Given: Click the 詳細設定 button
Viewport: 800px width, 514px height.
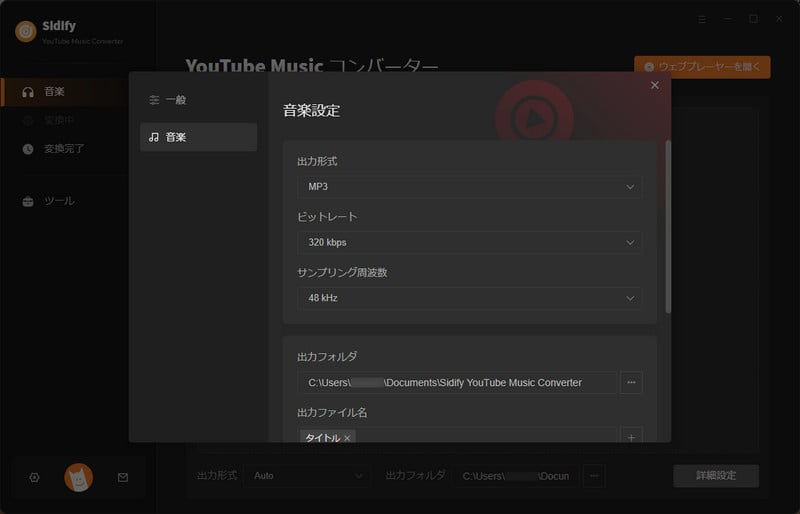Looking at the screenshot, I should (716, 476).
